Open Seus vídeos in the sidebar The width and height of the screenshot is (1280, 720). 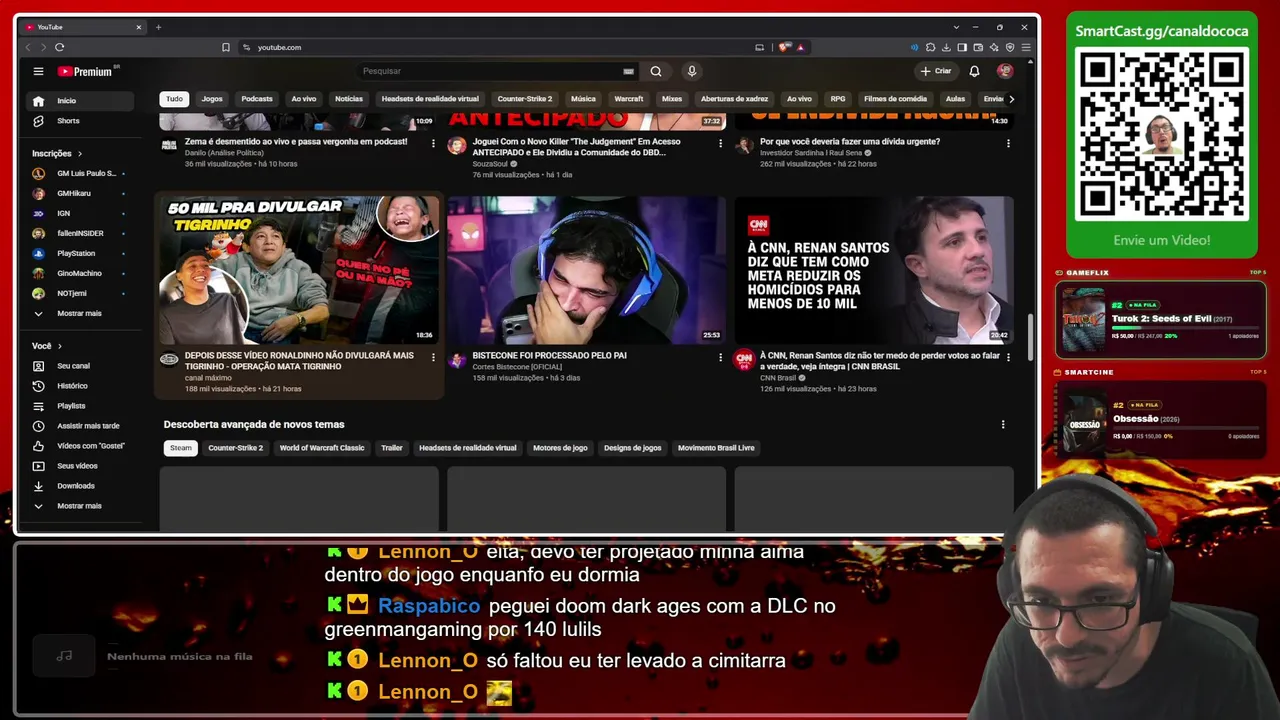pyautogui.click(x=79, y=466)
